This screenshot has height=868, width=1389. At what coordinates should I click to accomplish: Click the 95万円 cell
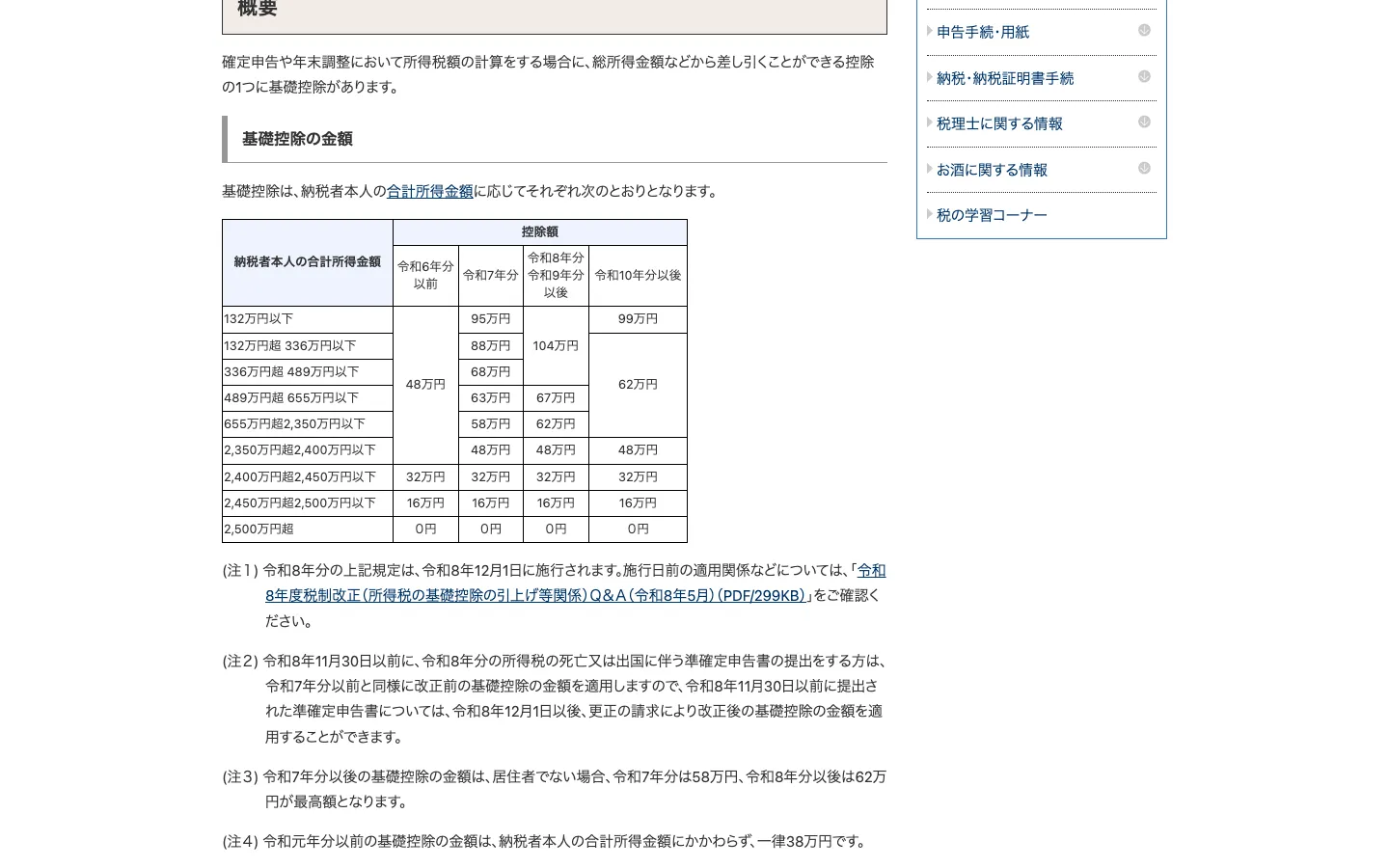pyautogui.click(x=491, y=319)
